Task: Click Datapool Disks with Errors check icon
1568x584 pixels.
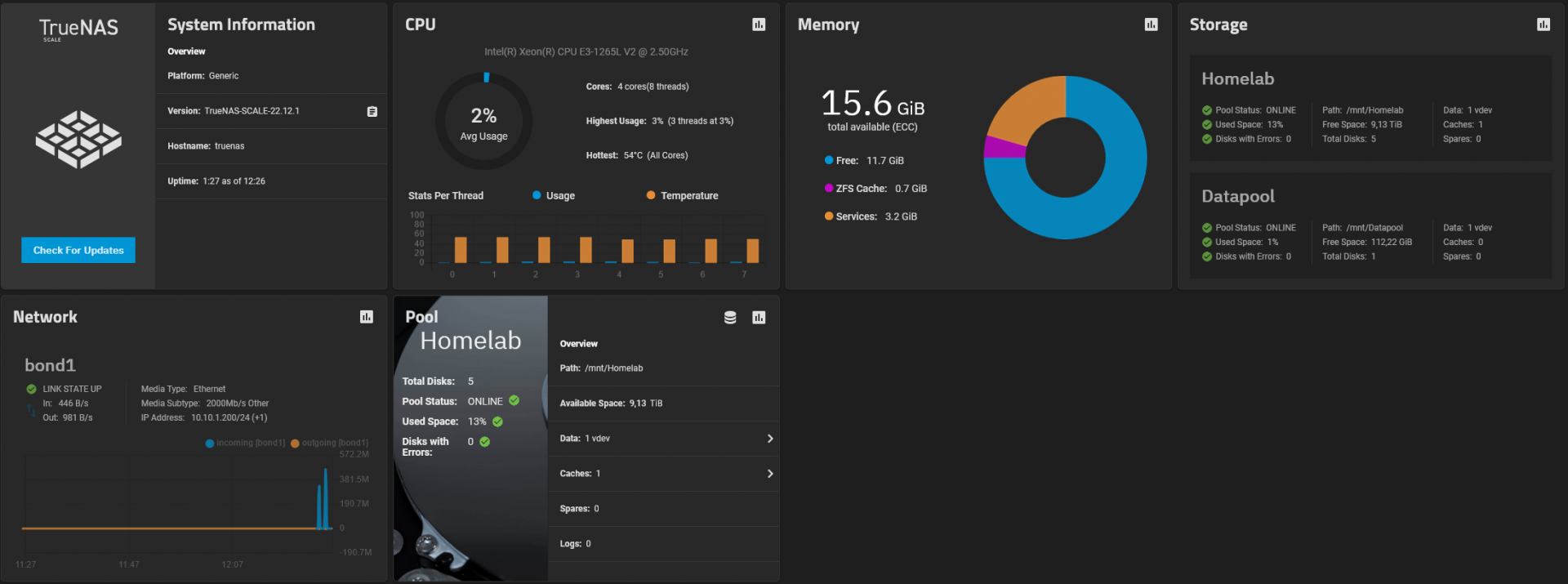Action: (x=1207, y=256)
